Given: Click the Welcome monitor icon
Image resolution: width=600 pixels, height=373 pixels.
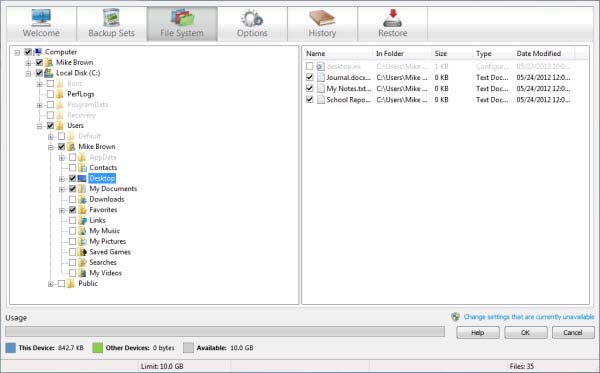Looking at the screenshot, I should click(41, 18).
